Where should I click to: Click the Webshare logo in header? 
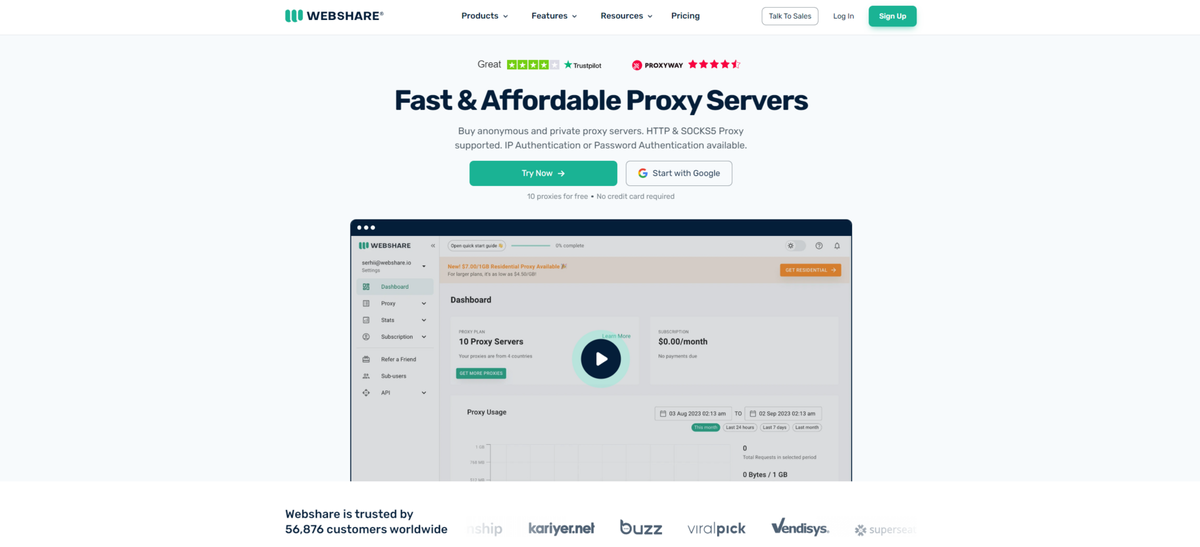coord(334,16)
